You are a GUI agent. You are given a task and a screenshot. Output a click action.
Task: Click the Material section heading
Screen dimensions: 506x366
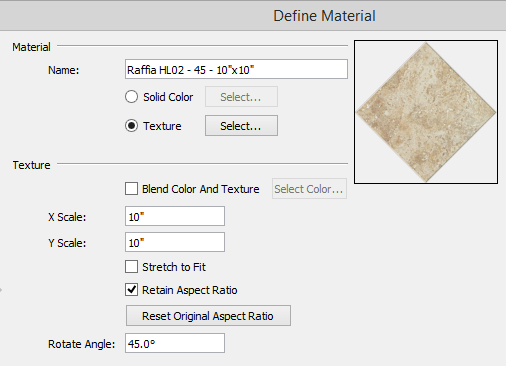[x=31, y=47]
